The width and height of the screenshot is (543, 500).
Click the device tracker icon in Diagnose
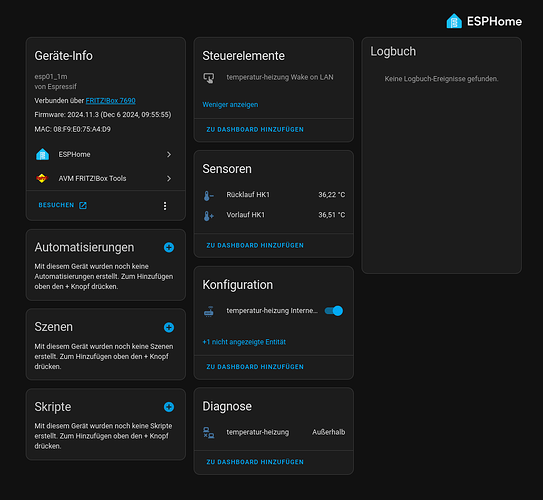click(x=208, y=432)
